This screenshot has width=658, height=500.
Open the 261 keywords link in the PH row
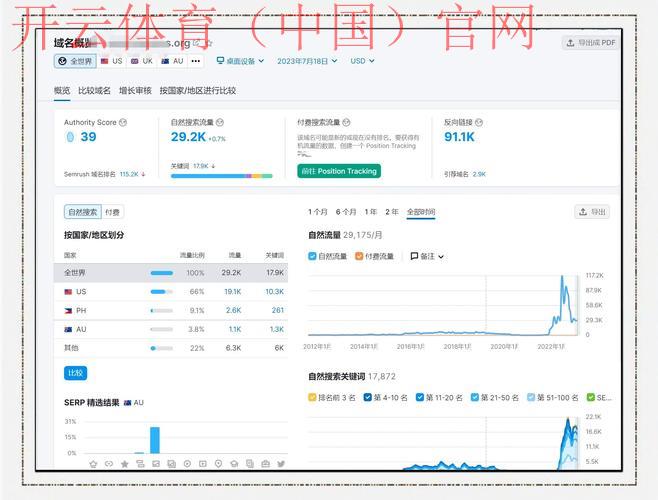[x=278, y=310]
